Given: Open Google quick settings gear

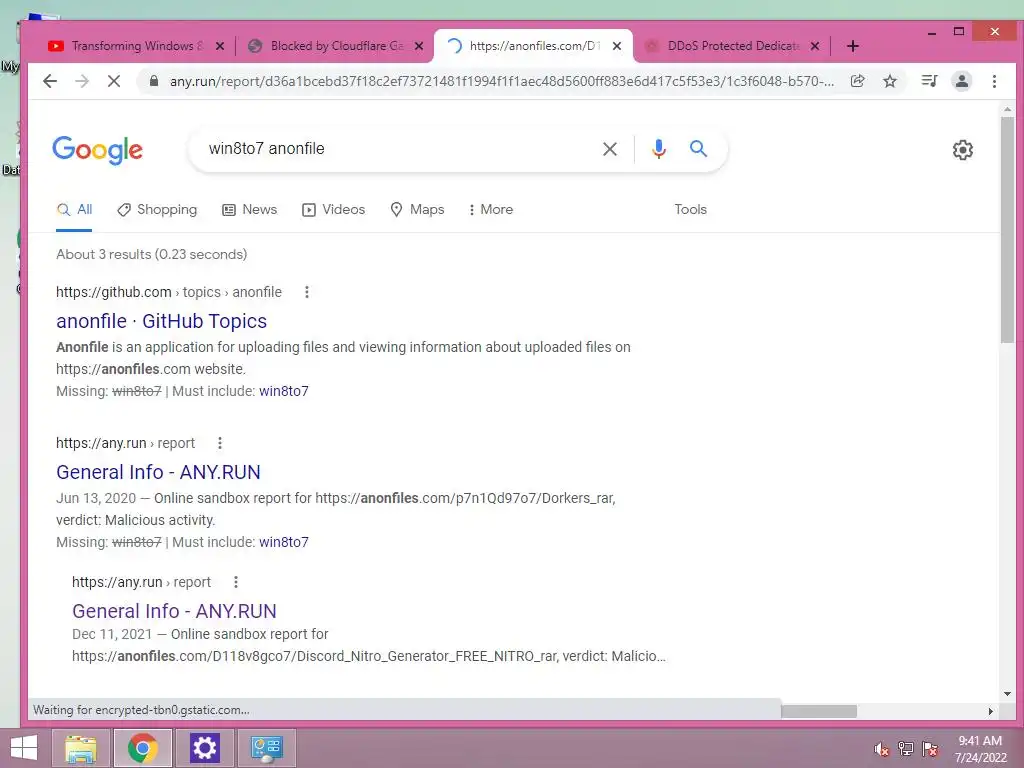Looking at the screenshot, I should pyautogui.click(x=963, y=150).
